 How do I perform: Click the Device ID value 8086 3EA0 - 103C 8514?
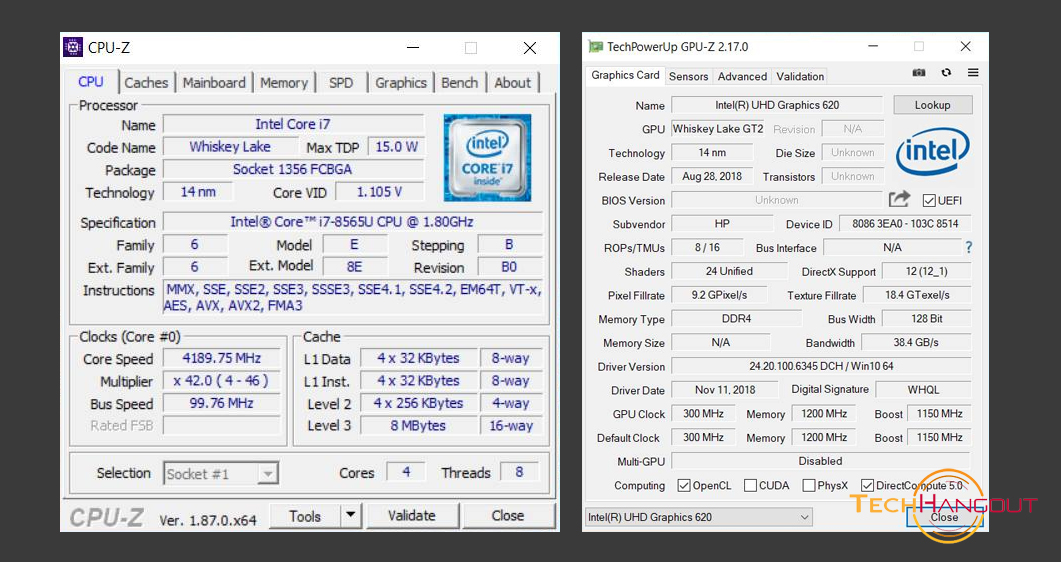click(x=905, y=224)
